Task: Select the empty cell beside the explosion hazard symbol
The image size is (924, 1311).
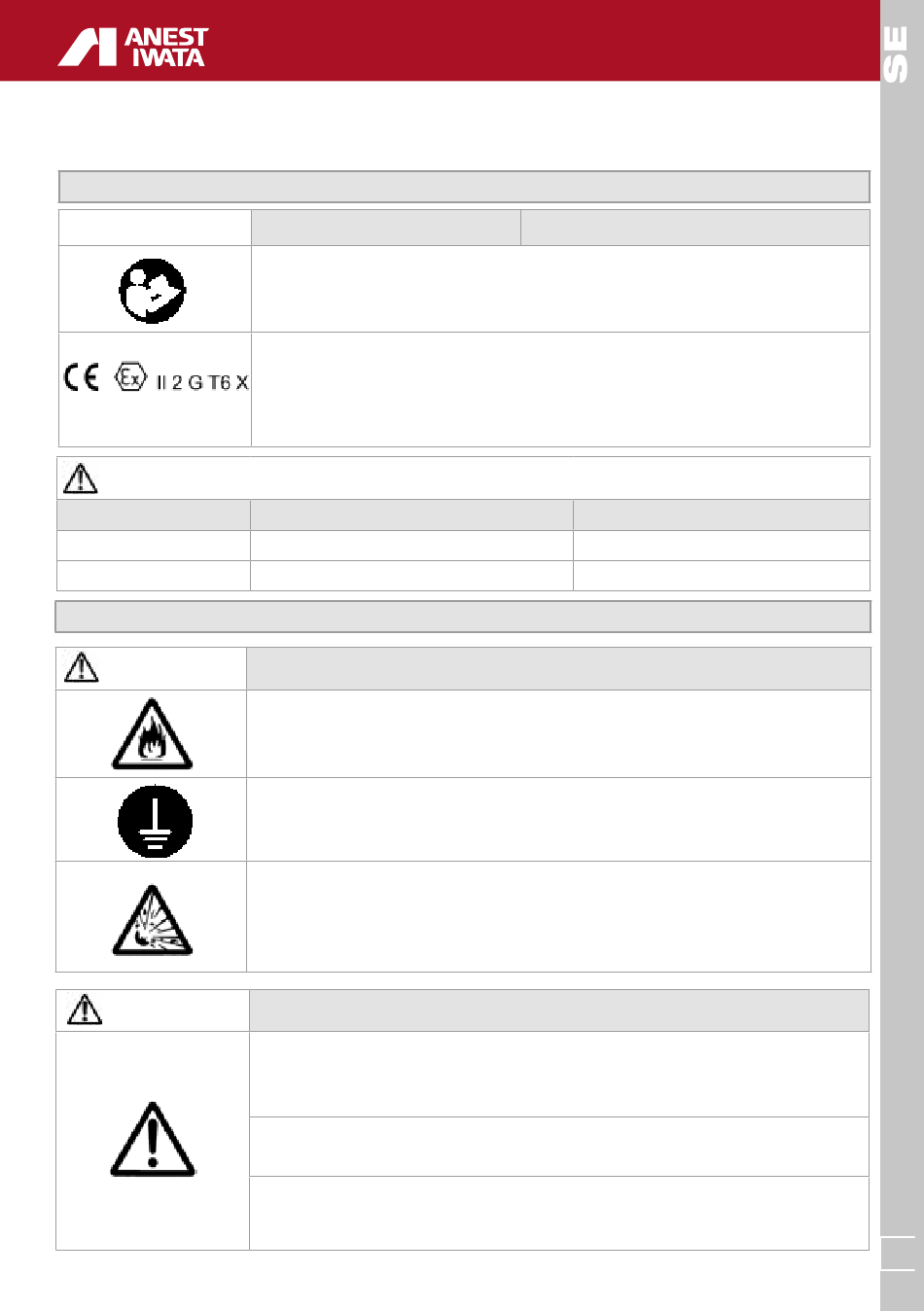Action: [x=558, y=916]
